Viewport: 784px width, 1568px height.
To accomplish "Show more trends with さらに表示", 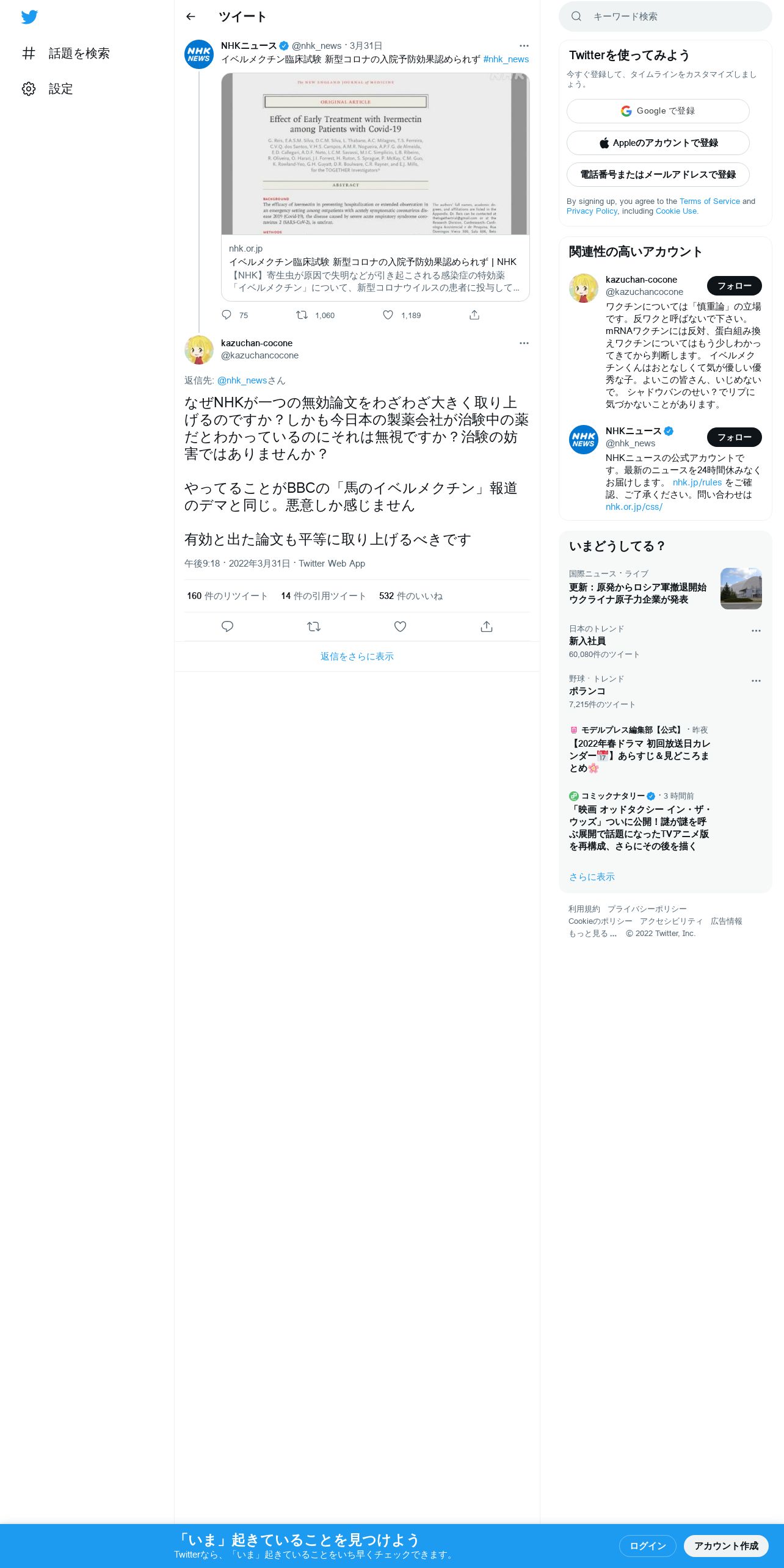I will (592, 877).
